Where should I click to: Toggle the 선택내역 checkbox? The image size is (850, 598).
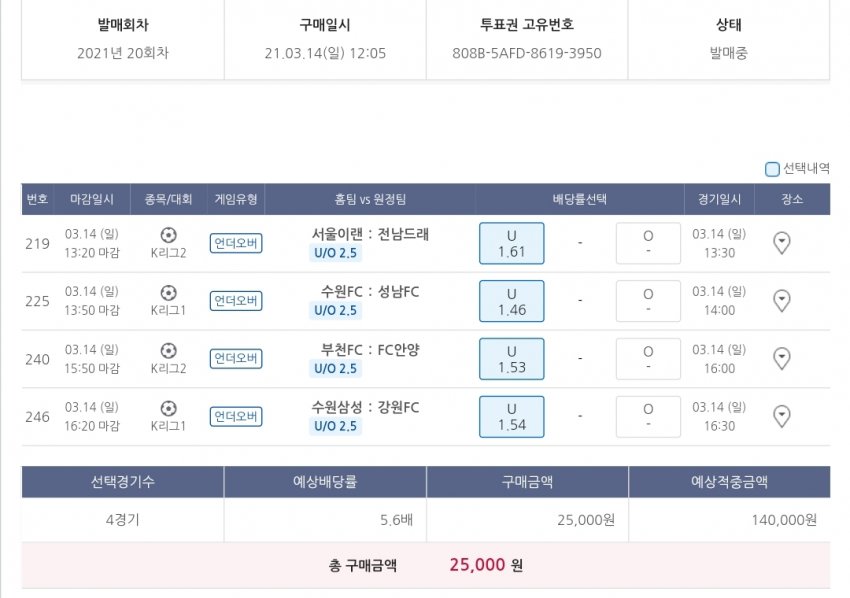pyautogui.click(x=772, y=169)
